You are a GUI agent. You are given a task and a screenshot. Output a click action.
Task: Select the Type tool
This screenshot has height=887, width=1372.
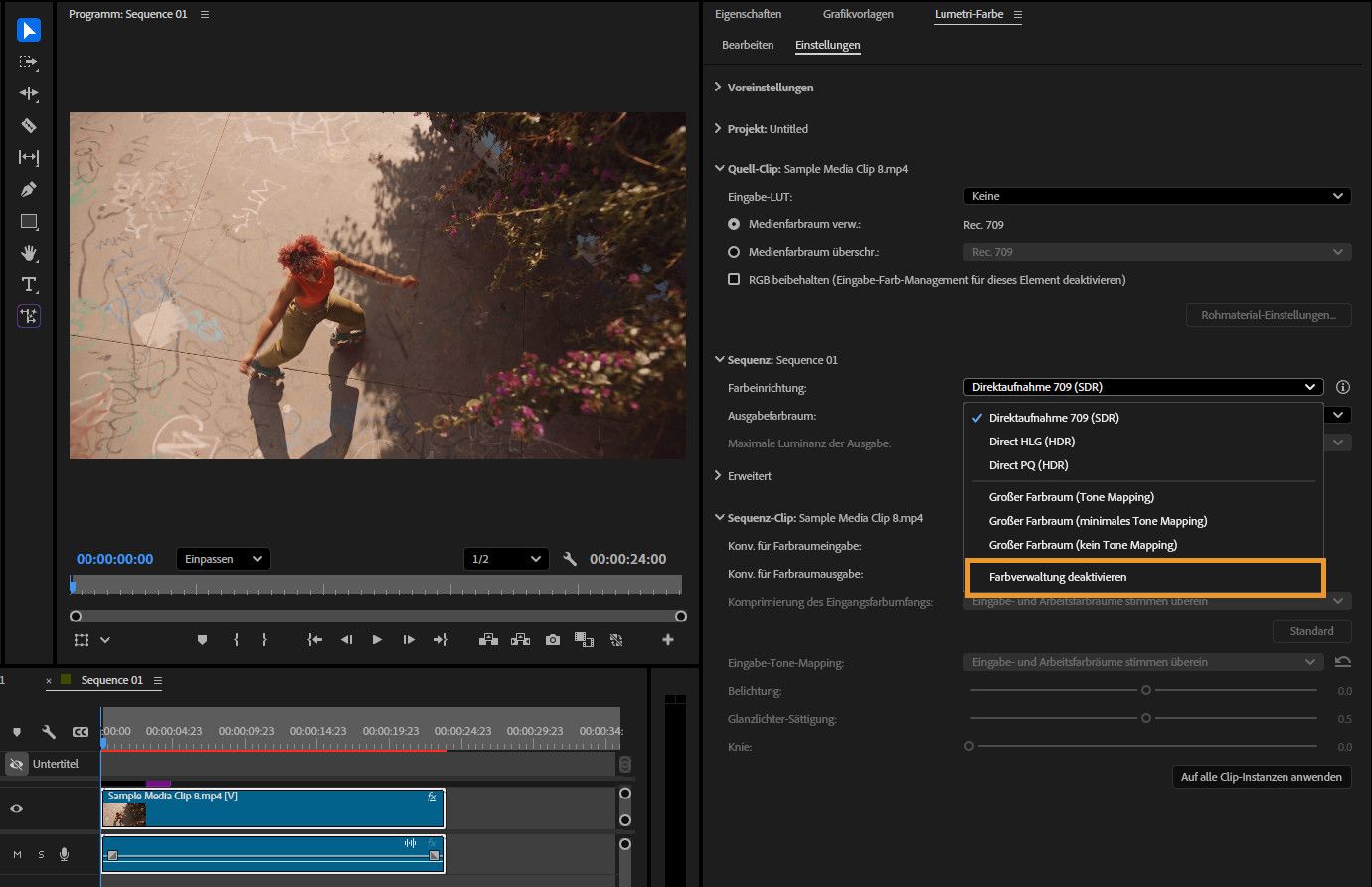tap(29, 284)
